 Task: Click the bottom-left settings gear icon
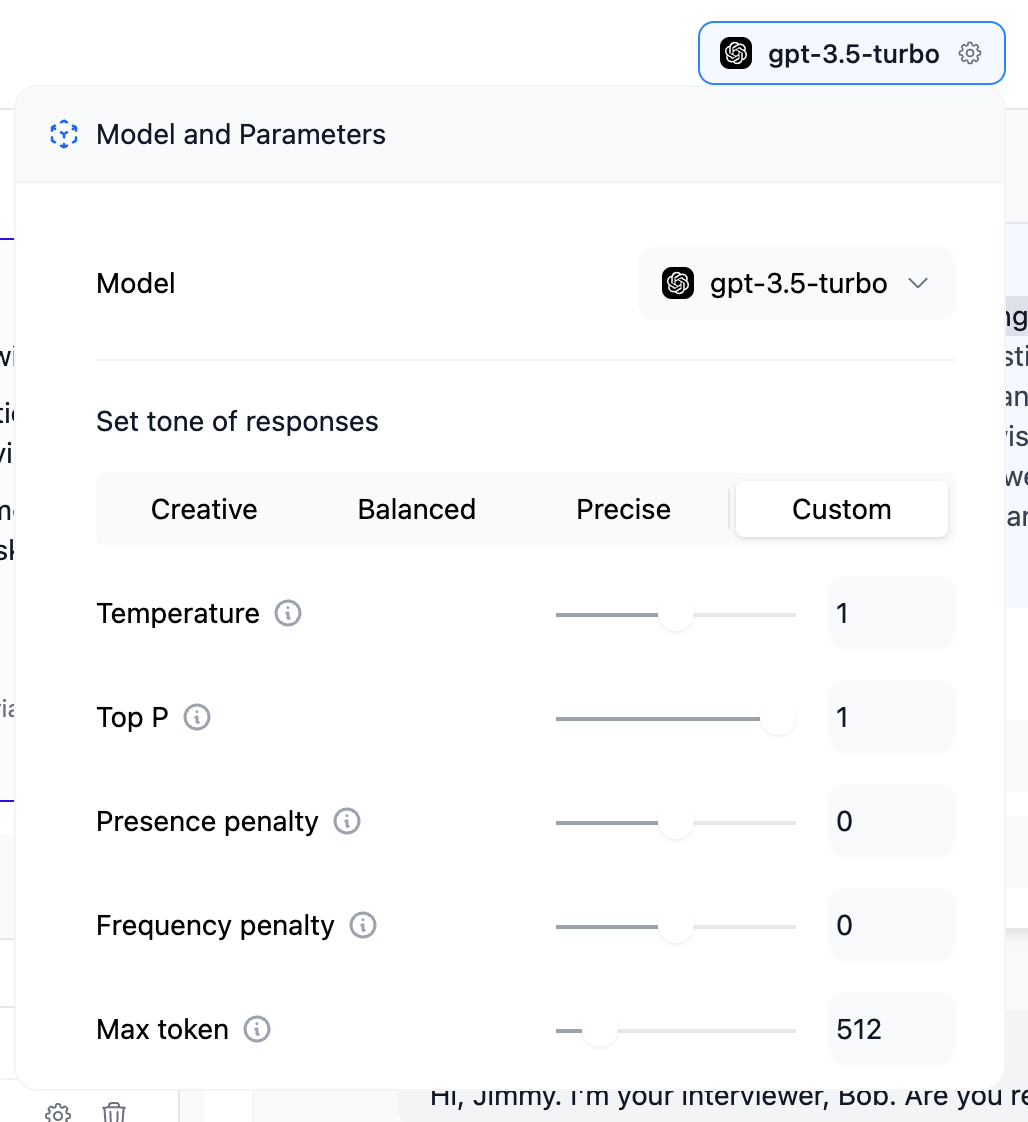(58, 1112)
